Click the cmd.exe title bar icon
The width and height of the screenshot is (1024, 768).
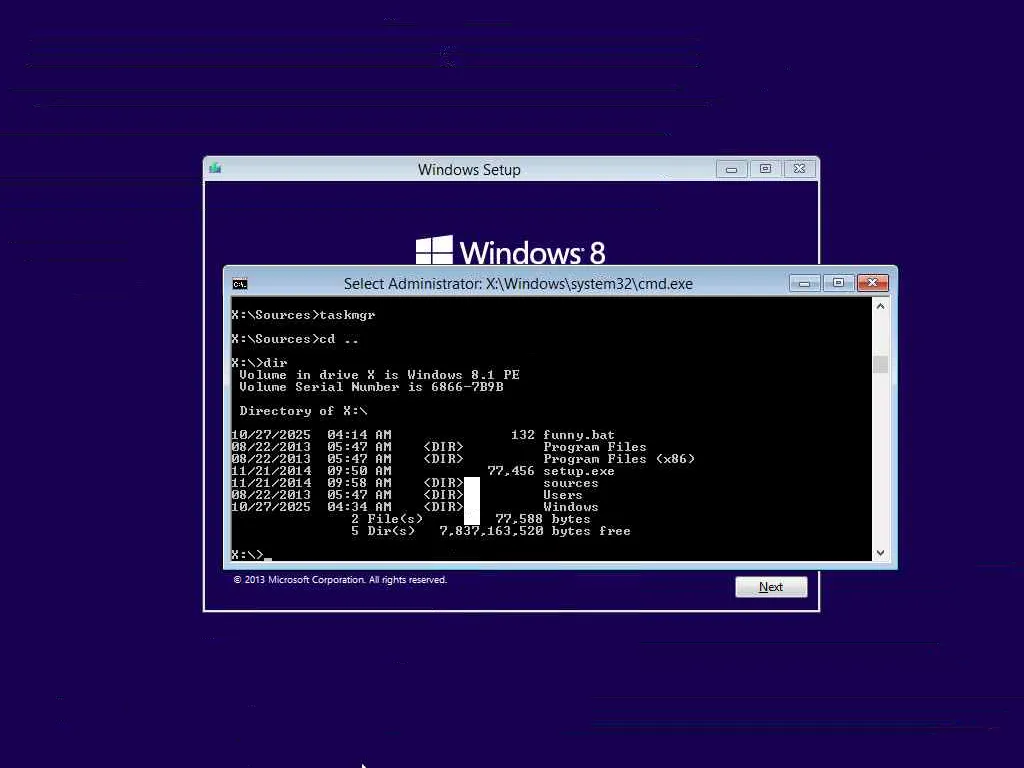point(240,284)
